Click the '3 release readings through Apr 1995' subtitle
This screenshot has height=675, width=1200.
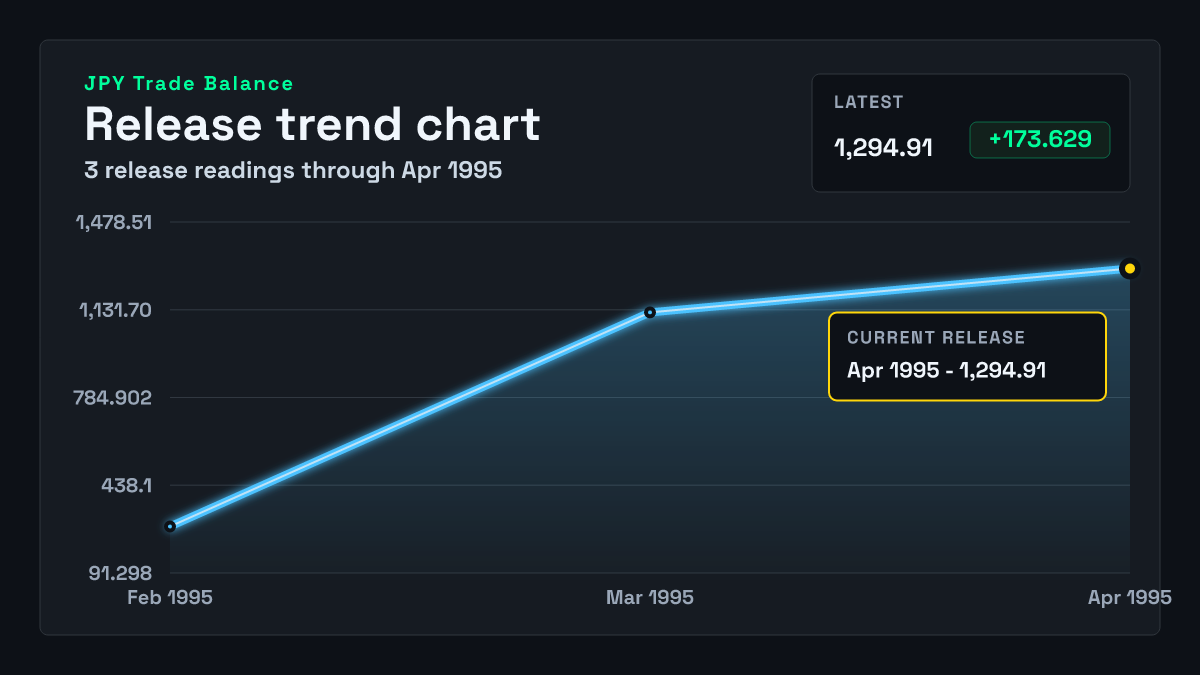[x=293, y=171]
